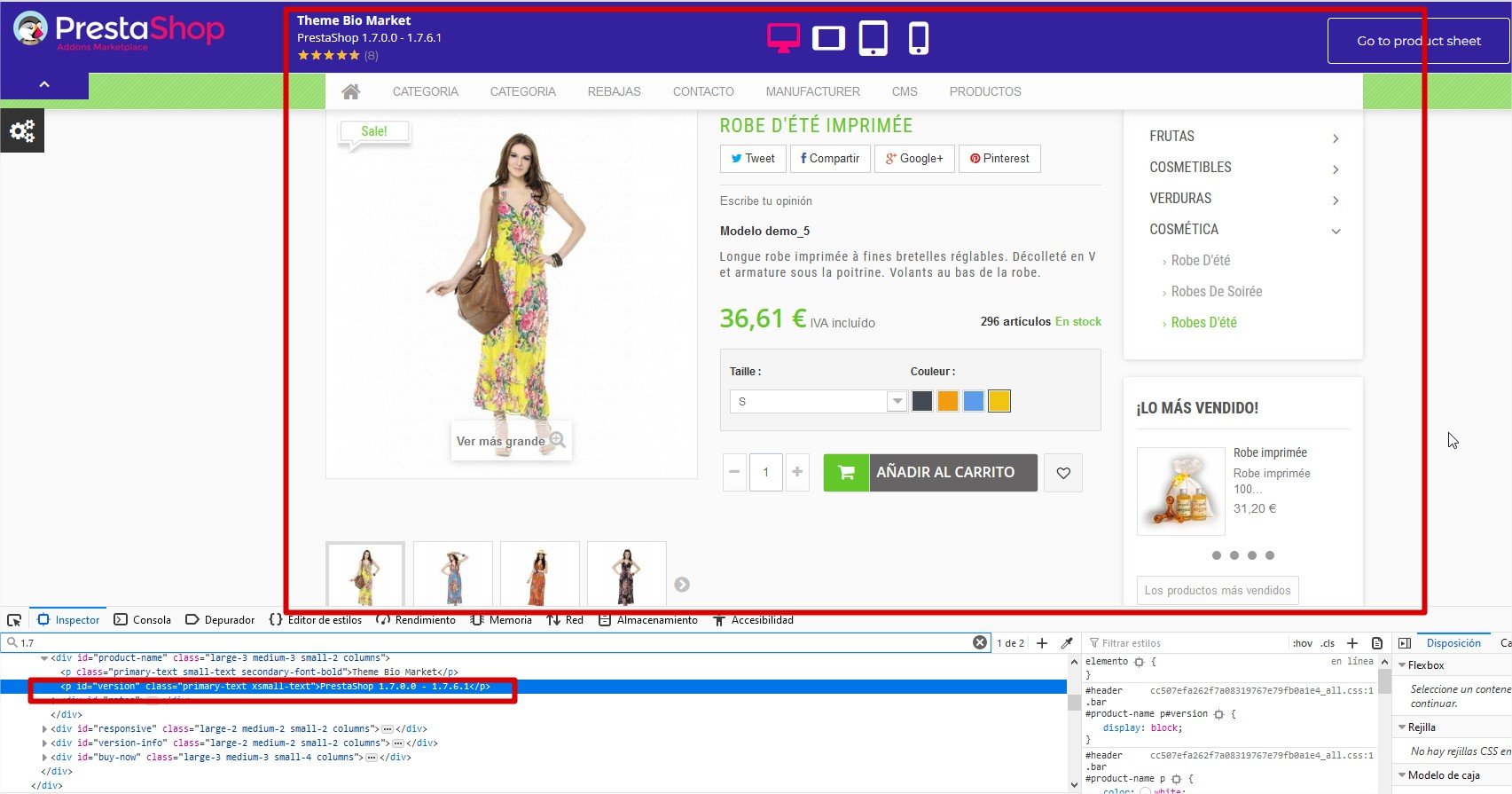This screenshot has height=794, width=1512.
Task: Collapse the Flexbox section
Action: 1402,665
